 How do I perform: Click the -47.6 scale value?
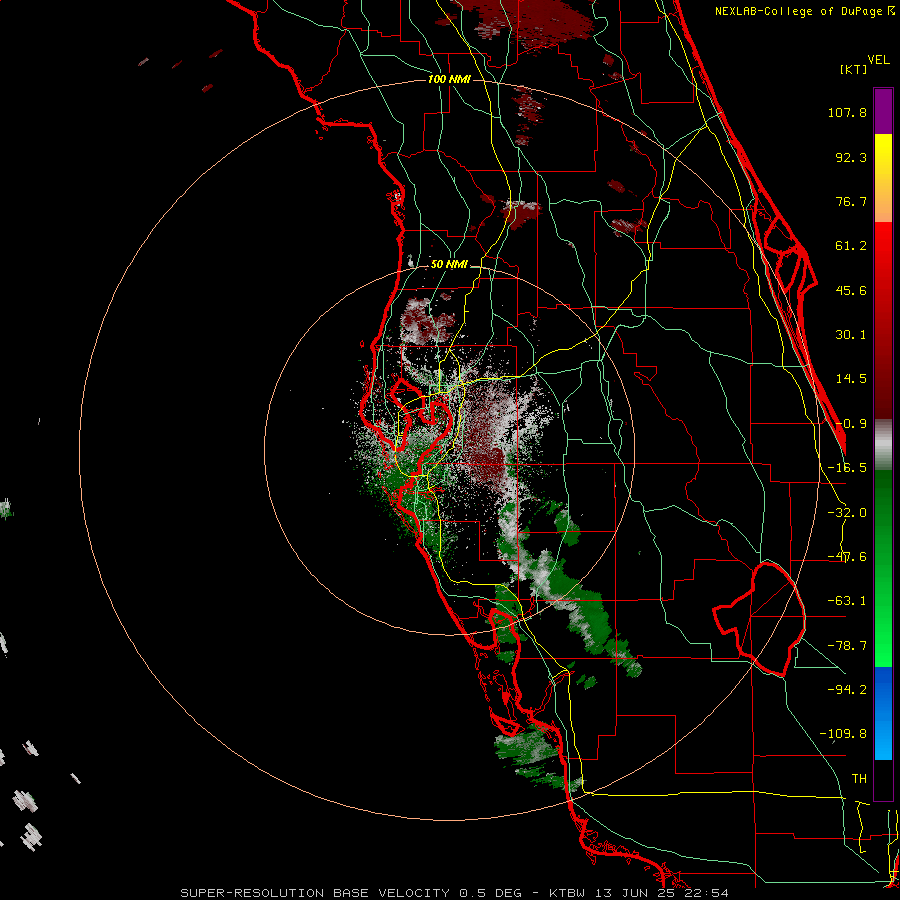[847, 557]
